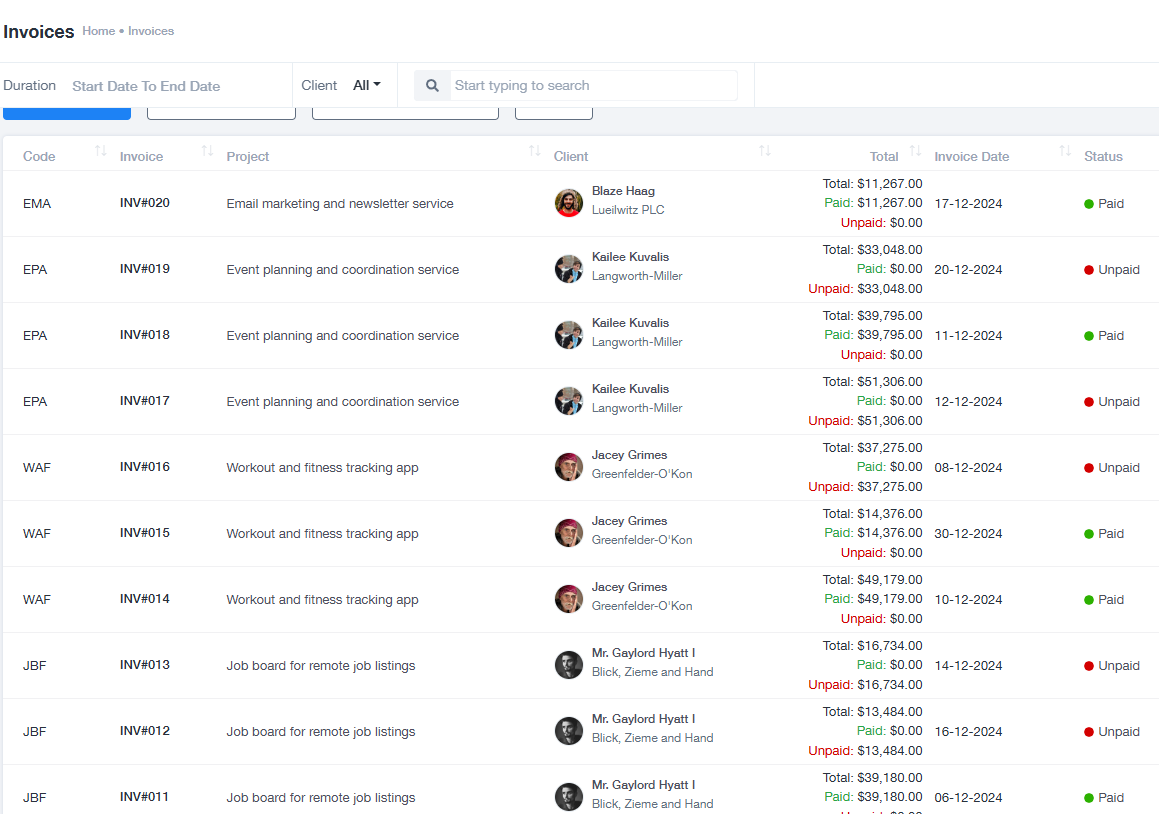Open Kailee Kuvalis client name on INV#019
This screenshot has width=1159, height=814.
(630, 257)
